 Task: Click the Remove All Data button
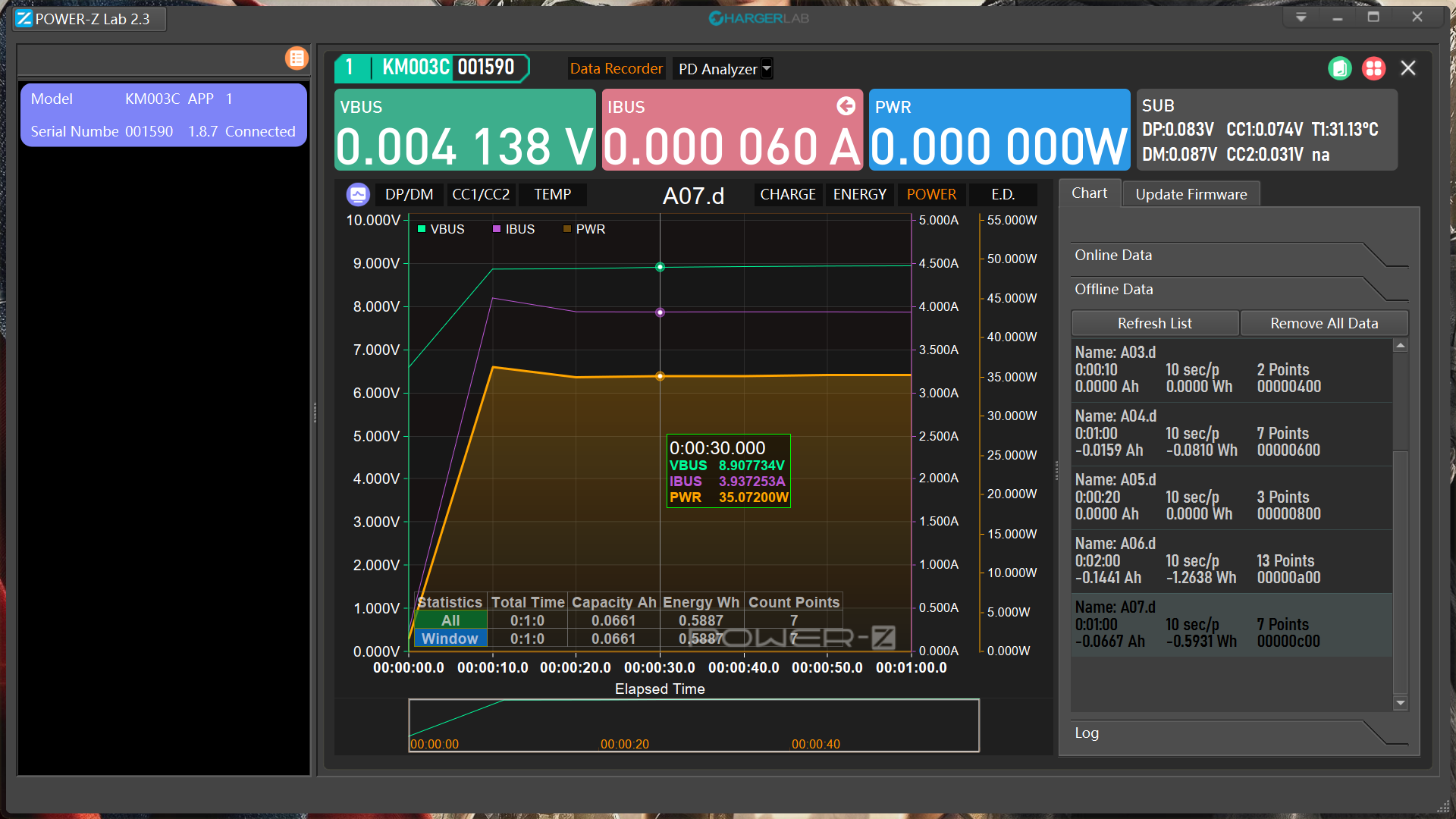tap(1324, 324)
